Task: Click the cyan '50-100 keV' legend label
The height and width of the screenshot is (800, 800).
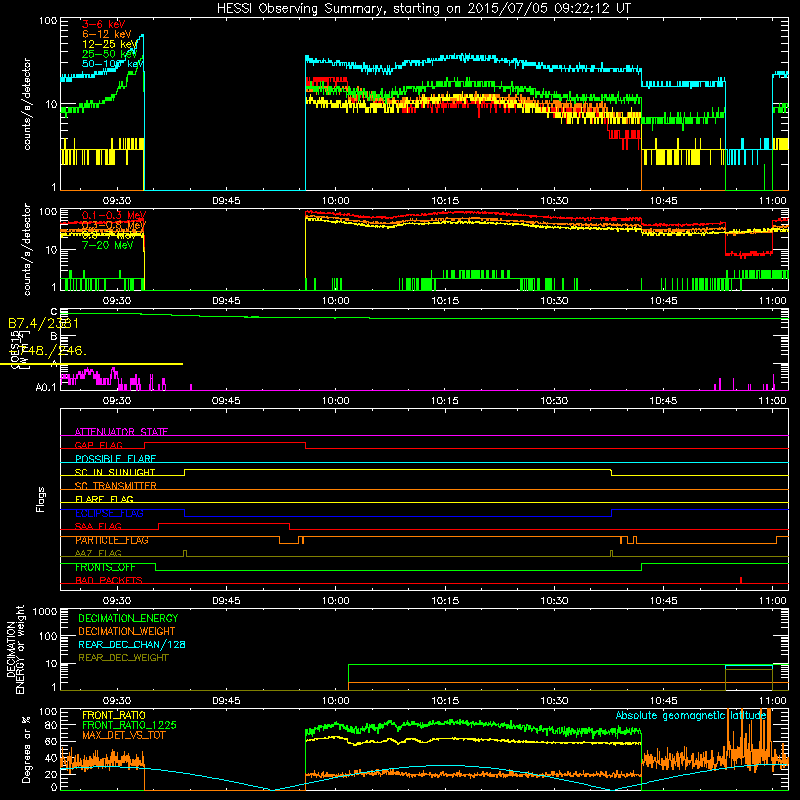Action: coord(113,64)
